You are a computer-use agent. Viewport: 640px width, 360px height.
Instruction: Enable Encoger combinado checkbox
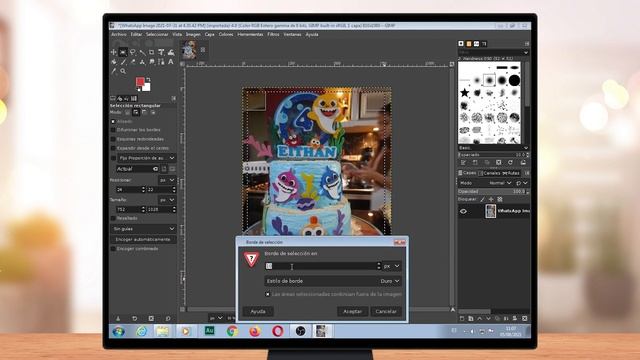113,249
